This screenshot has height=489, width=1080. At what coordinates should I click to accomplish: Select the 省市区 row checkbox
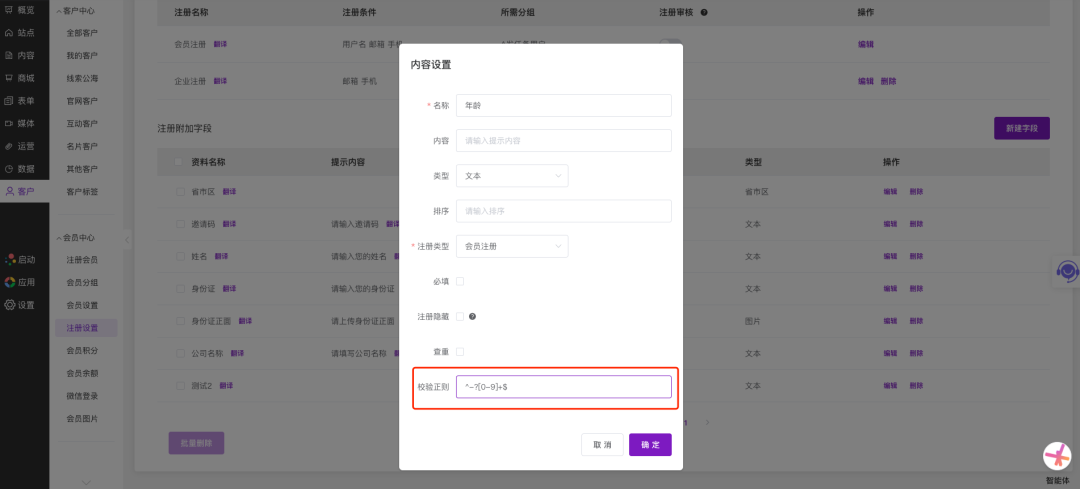(180, 191)
